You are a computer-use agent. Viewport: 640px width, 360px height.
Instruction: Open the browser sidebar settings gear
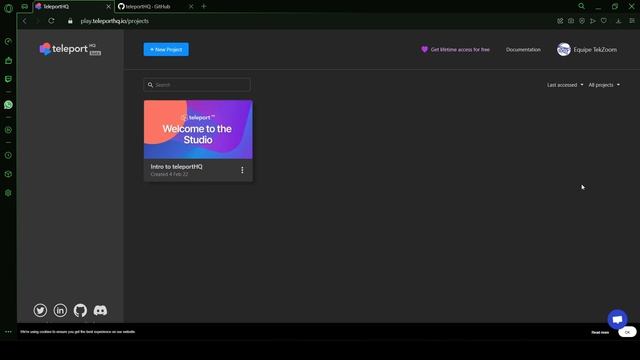pos(8,193)
